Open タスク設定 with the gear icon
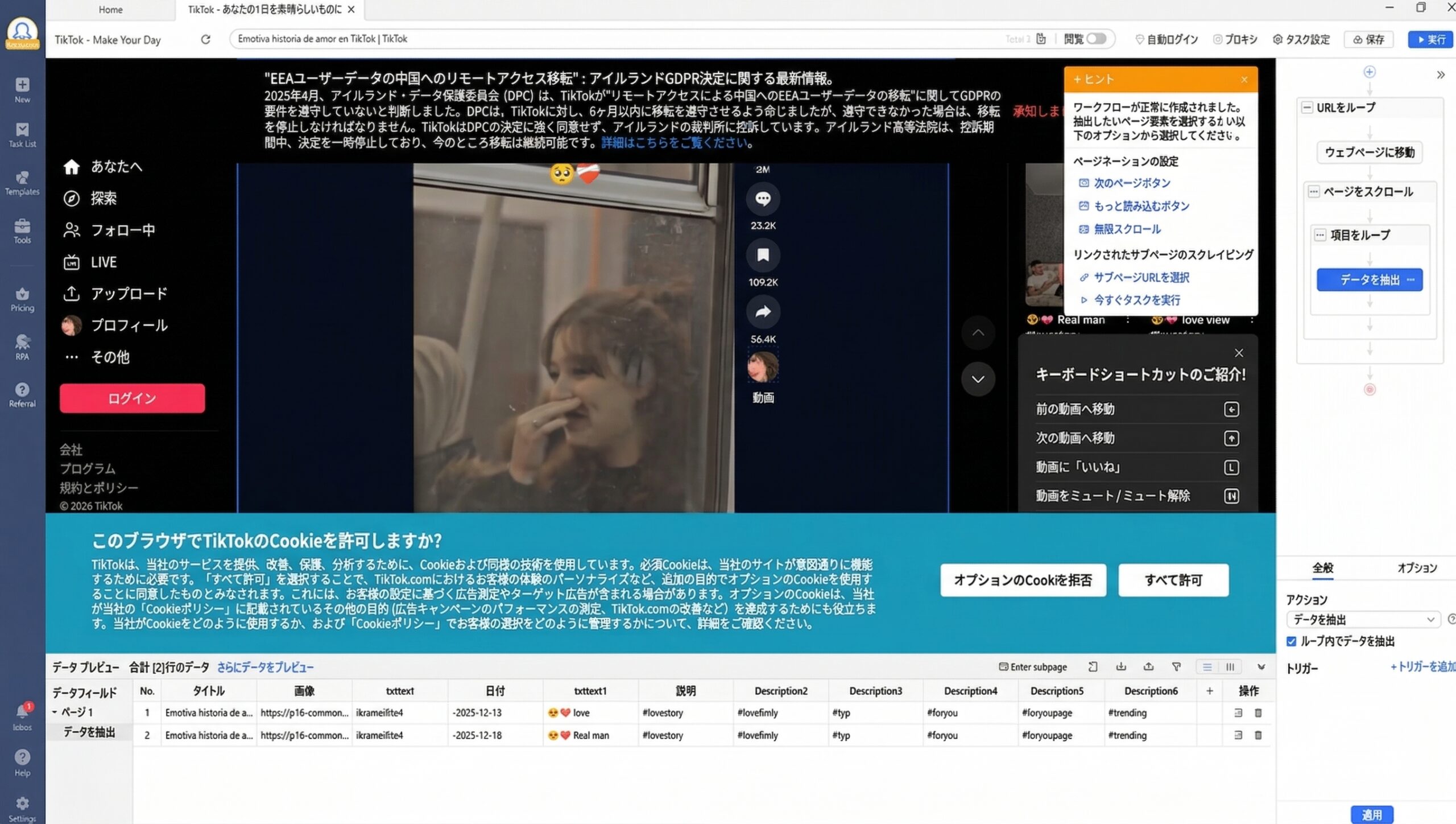This screenshot has height=824, width=1456. point(1279,39)
